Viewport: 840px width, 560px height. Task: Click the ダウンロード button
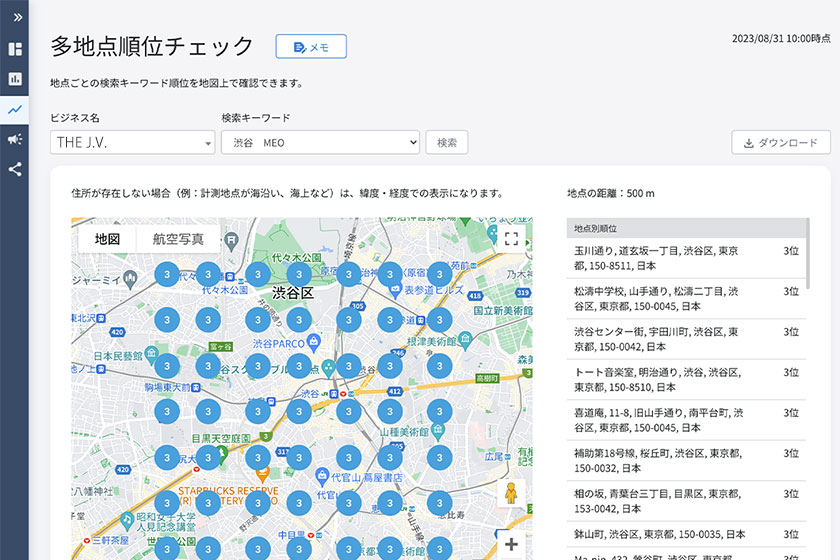pyautogui.click(x=781, y=143)
